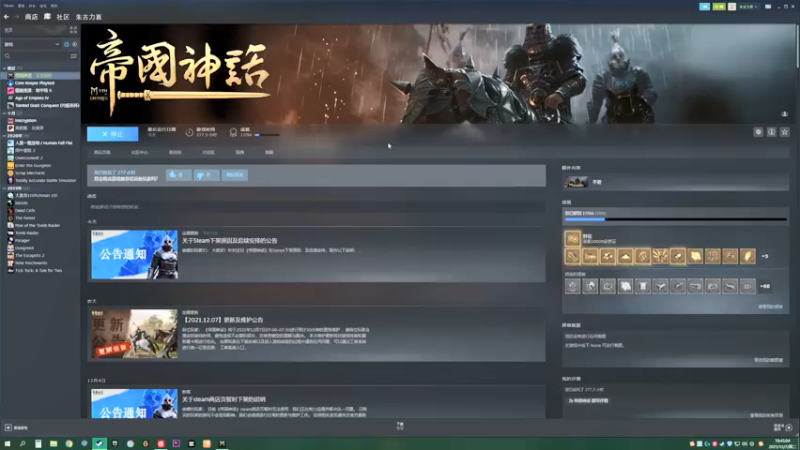Collapse the 最近 recent games group
The height and width of the screenshot is (450, 800).
(11, 68)
